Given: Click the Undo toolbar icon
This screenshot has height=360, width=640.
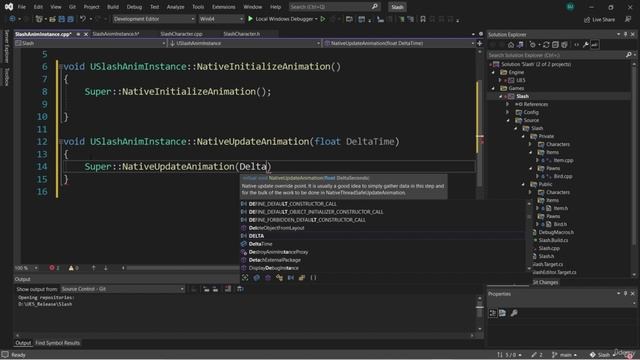Looking at the screenshot, I should coord(83,19).
